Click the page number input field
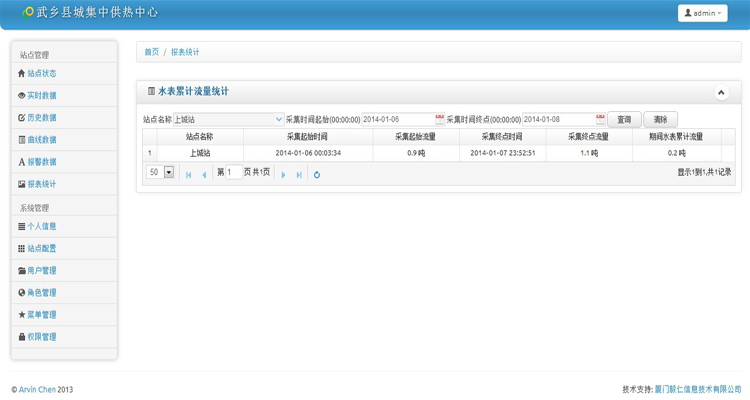 [234, 172]
